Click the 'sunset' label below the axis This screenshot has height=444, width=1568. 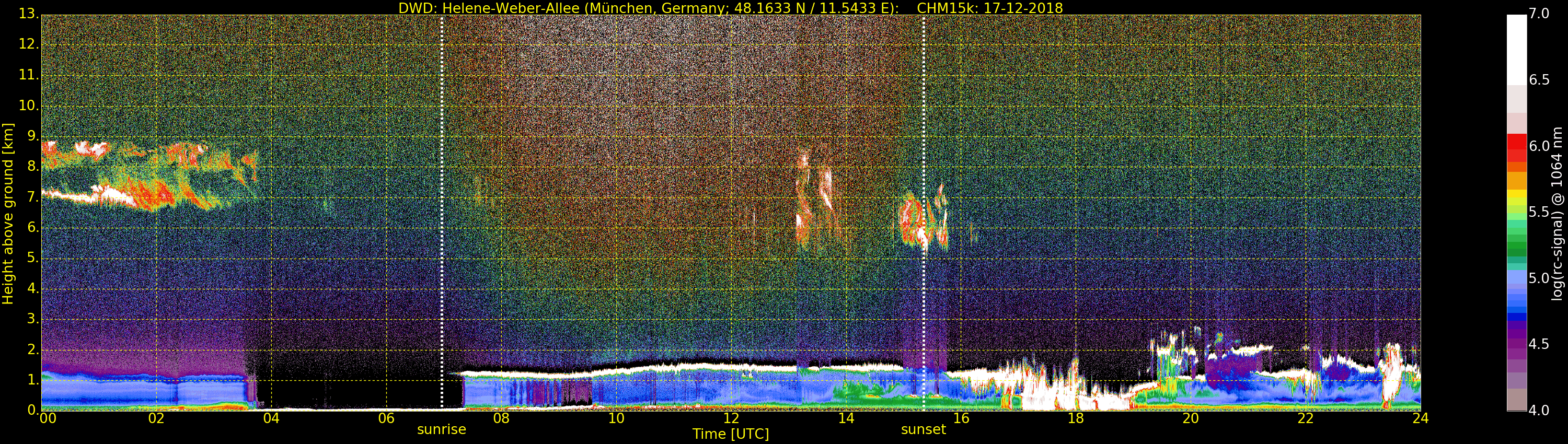(924, 429)
